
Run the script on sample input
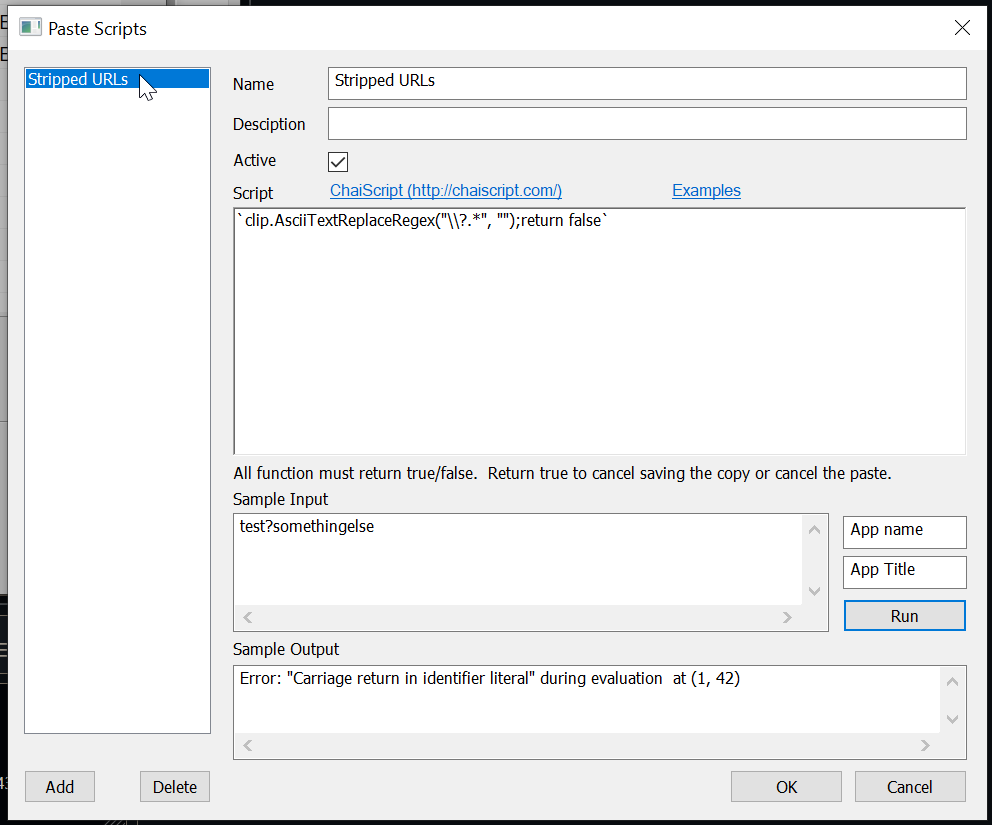pos(904,616)
